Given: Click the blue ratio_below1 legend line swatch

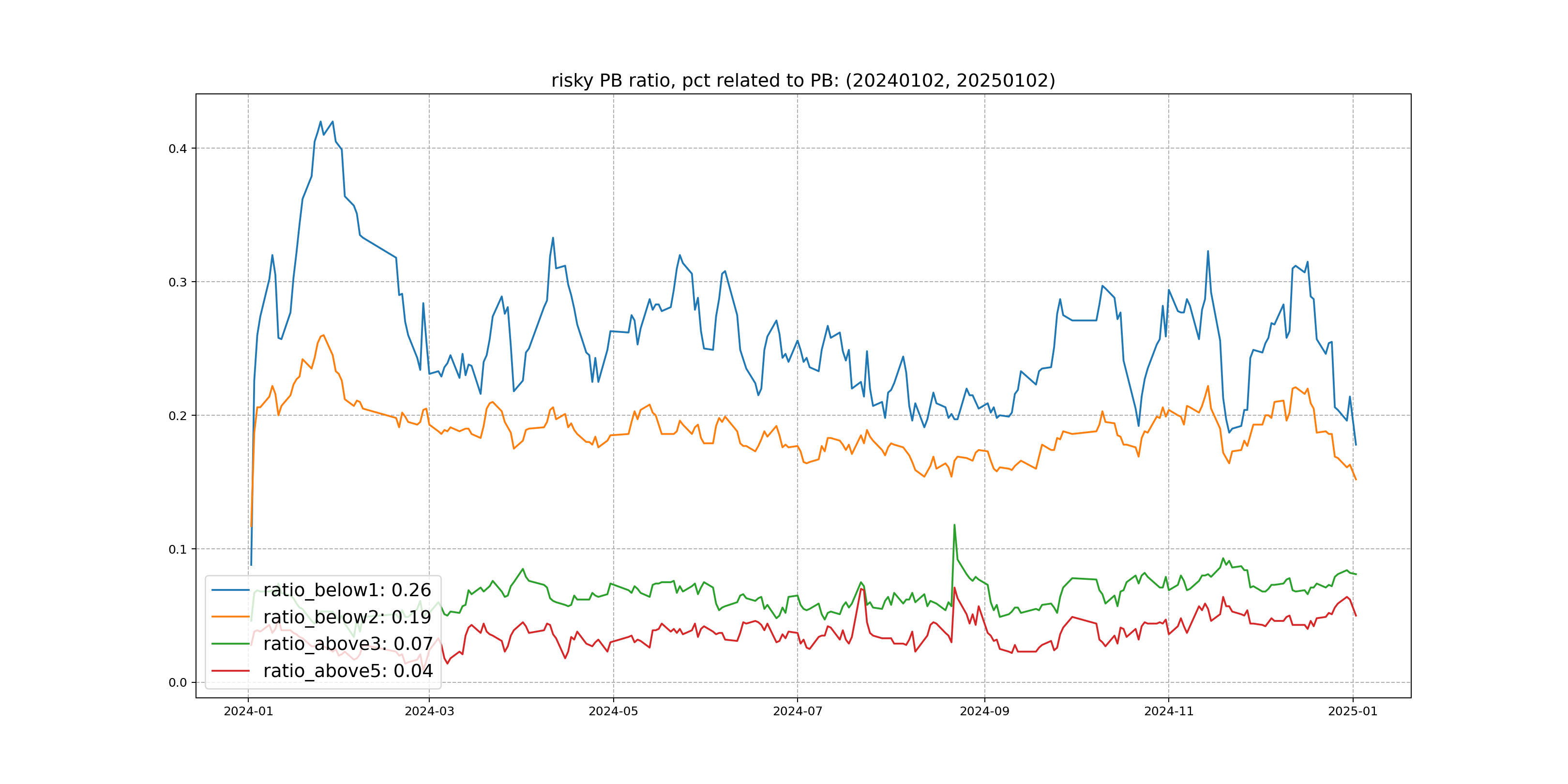Looking at the screenshot, I should pyautogui.click(x=230, y=590).
